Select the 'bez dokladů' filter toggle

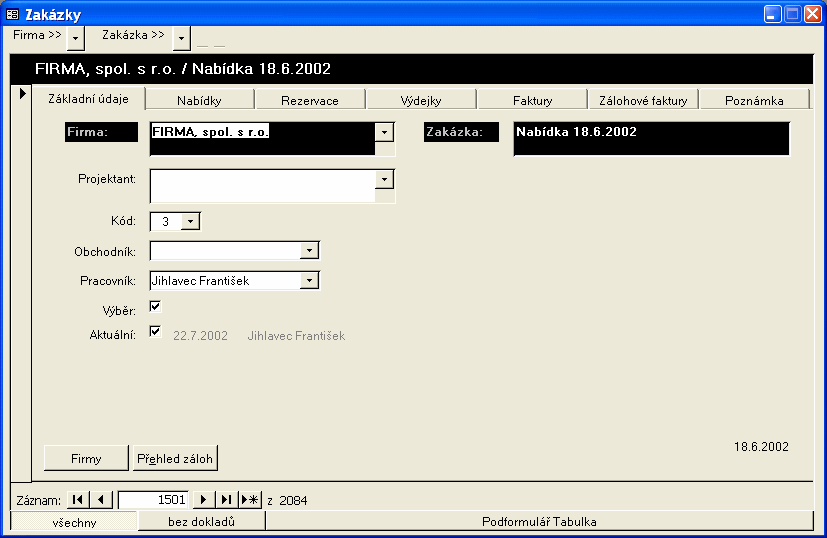(201, 521)
